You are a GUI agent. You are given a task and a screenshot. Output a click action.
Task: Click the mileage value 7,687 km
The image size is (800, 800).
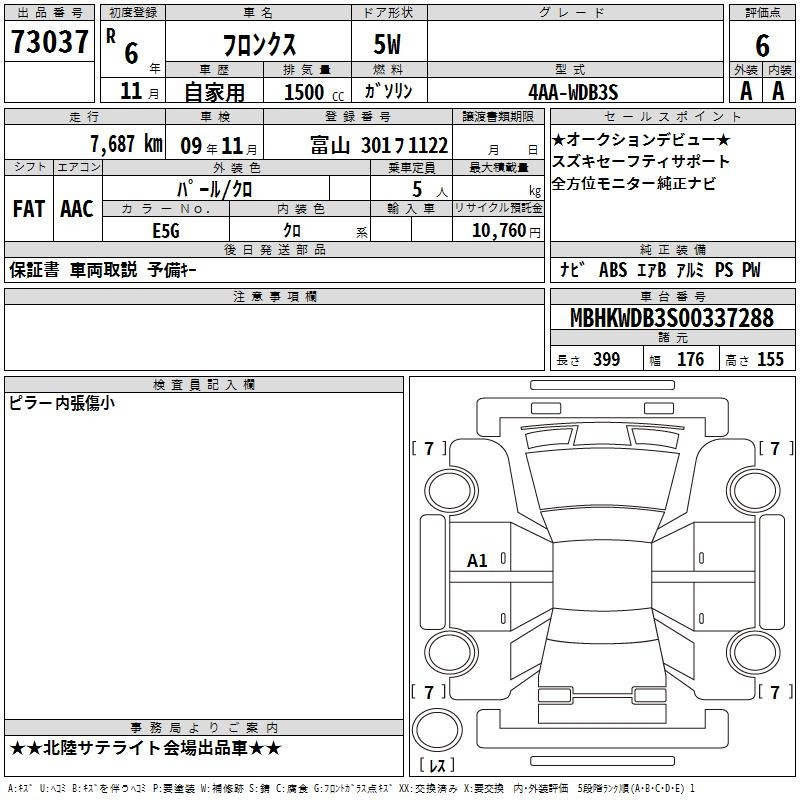[x=126, y=143]
